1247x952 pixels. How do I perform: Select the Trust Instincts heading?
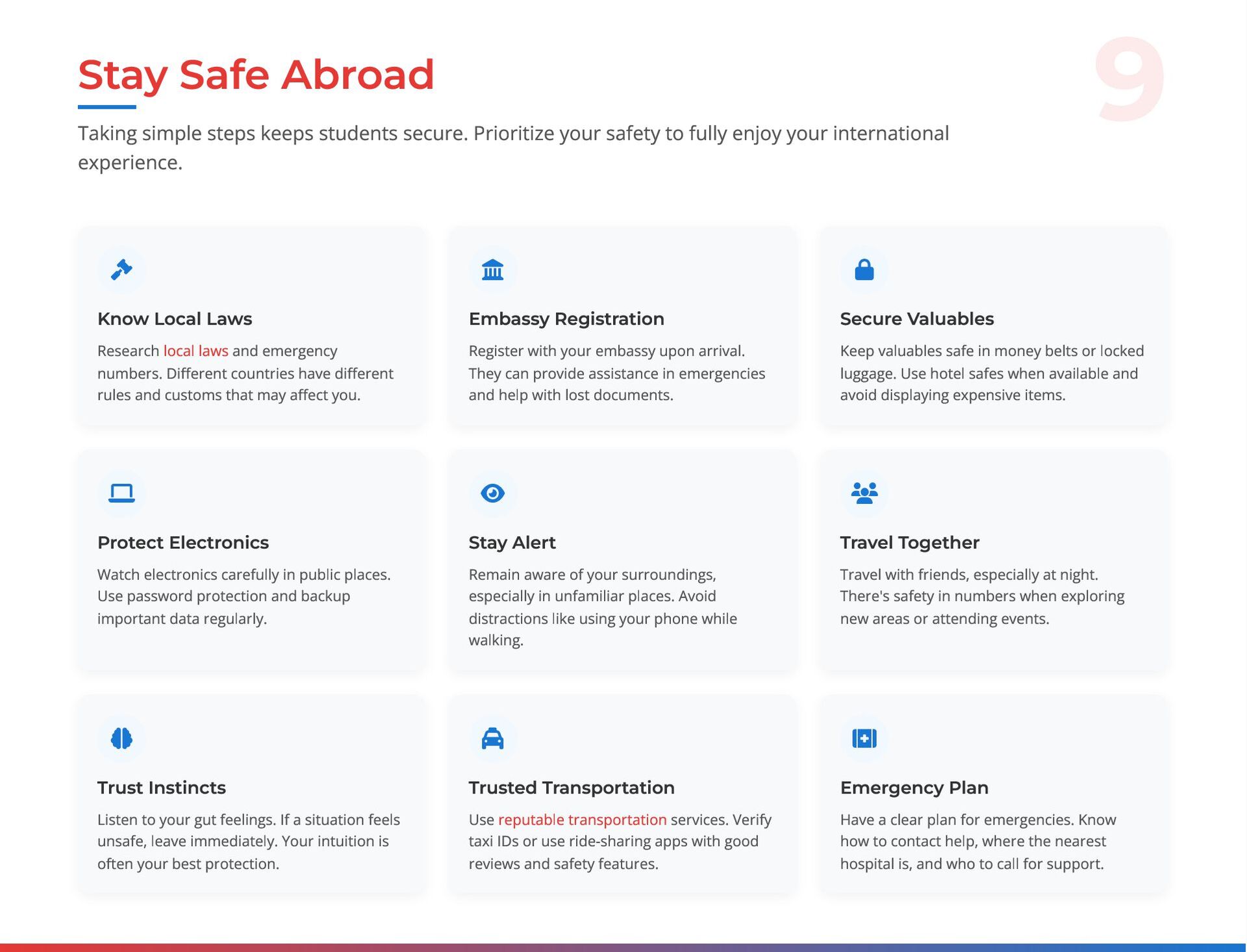(x=162, y=788)
